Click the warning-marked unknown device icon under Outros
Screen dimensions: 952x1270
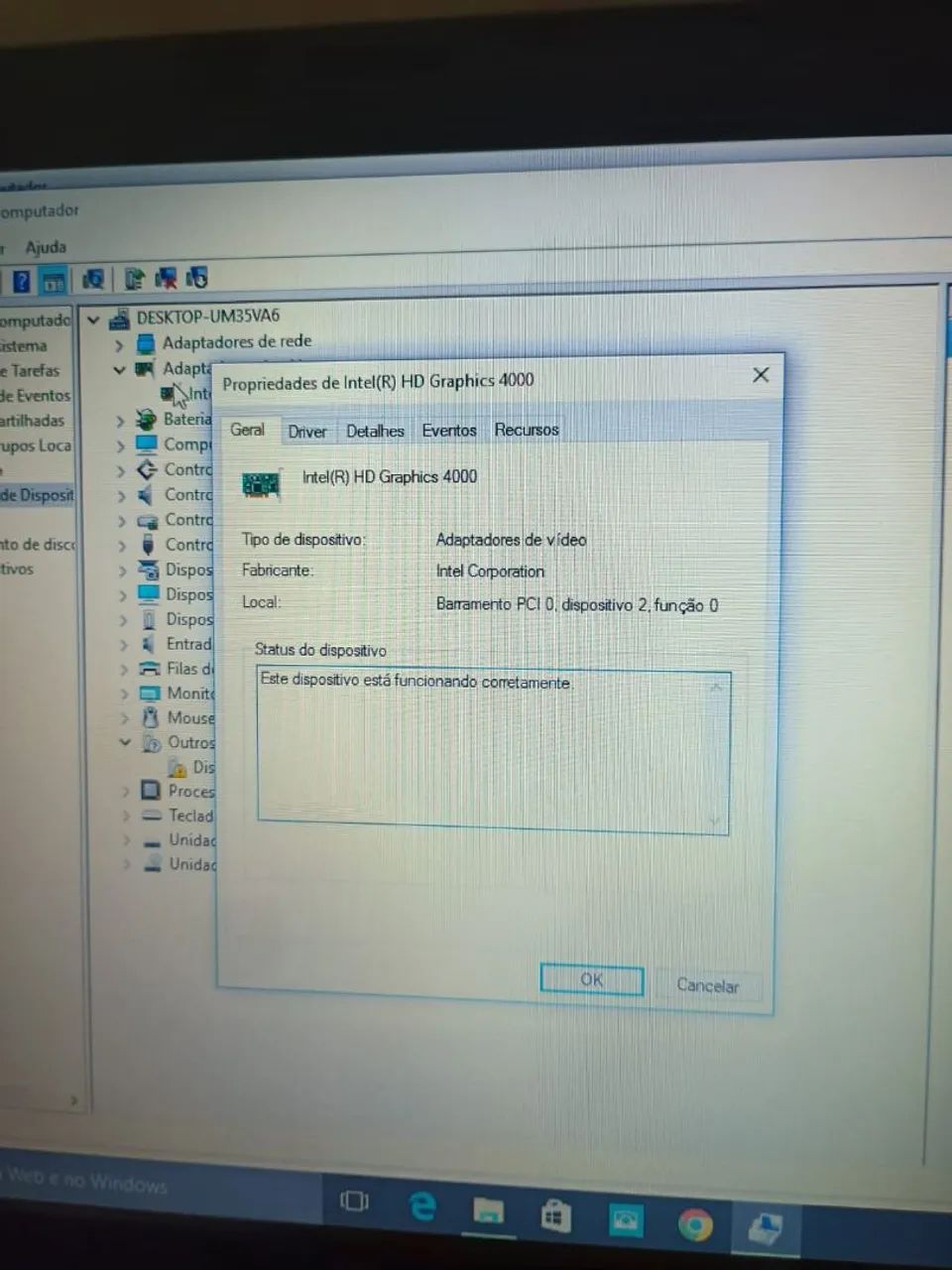tap(178, 767)
